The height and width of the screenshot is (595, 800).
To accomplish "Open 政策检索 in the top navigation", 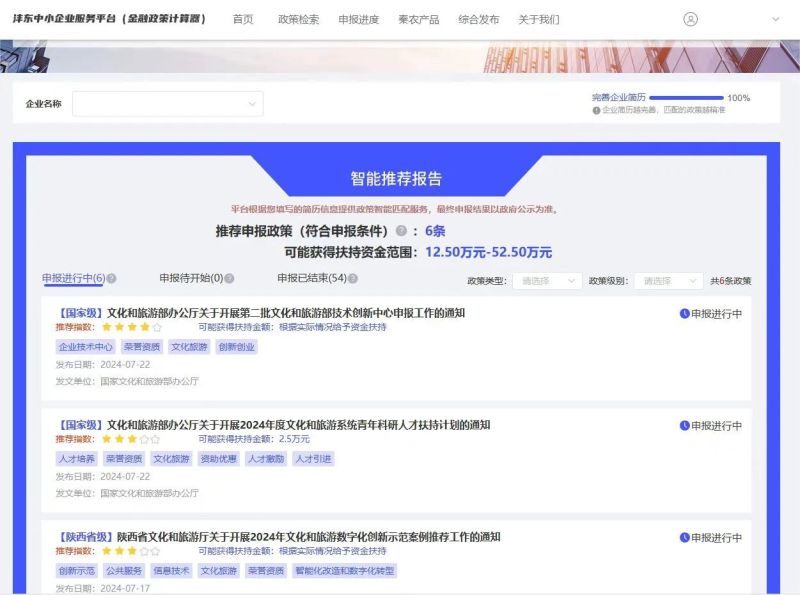I will coord(298,19).
